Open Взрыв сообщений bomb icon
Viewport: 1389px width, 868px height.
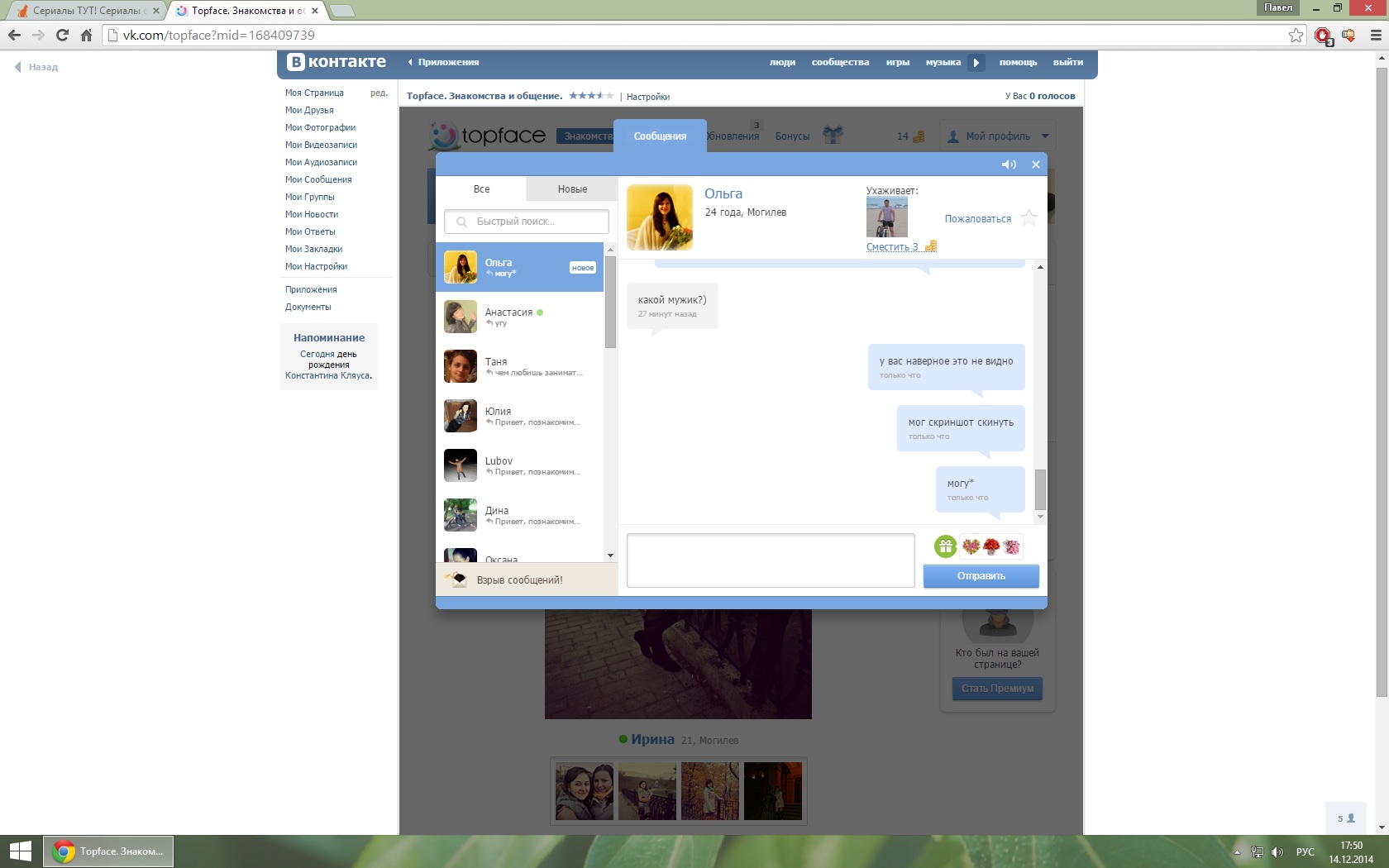457,579
